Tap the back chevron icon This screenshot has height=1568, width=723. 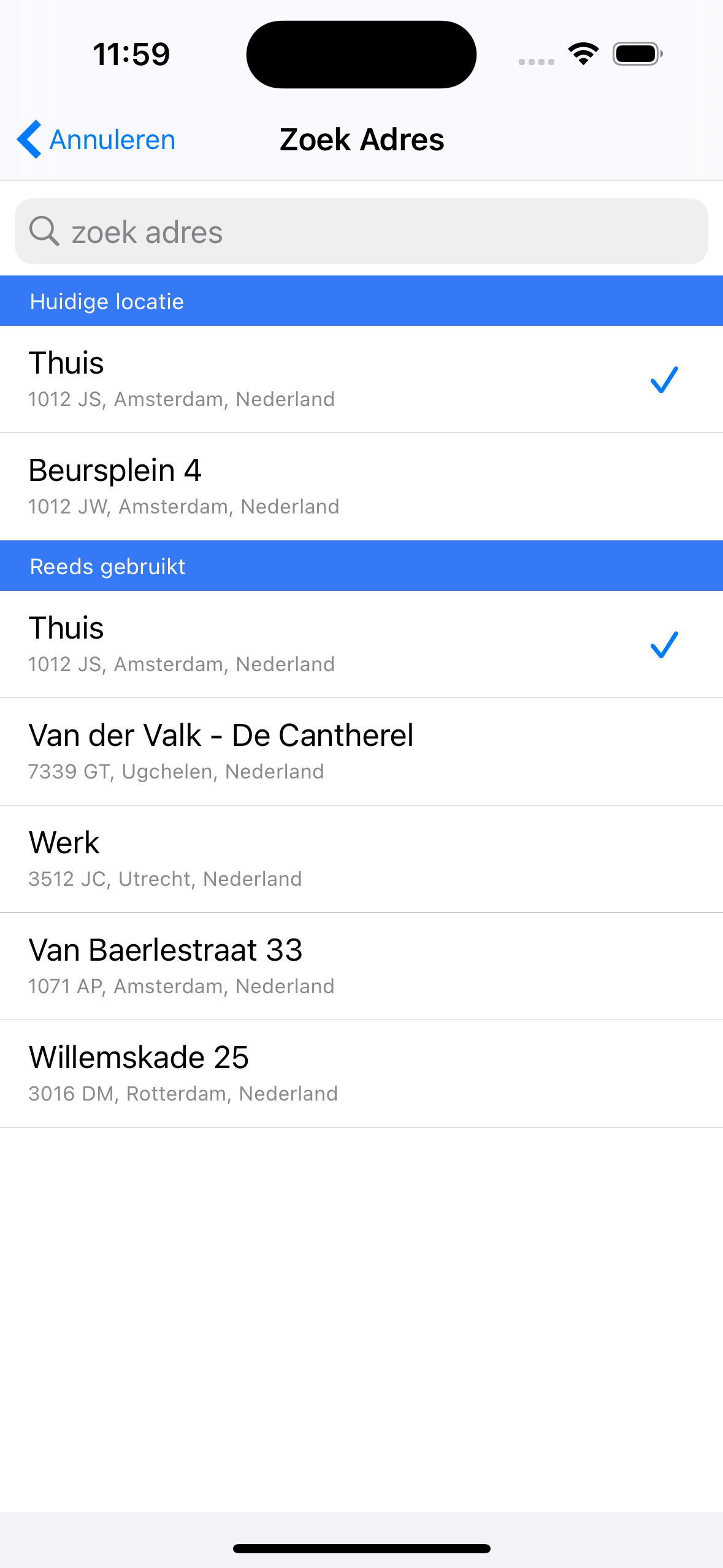pos(29,139)
